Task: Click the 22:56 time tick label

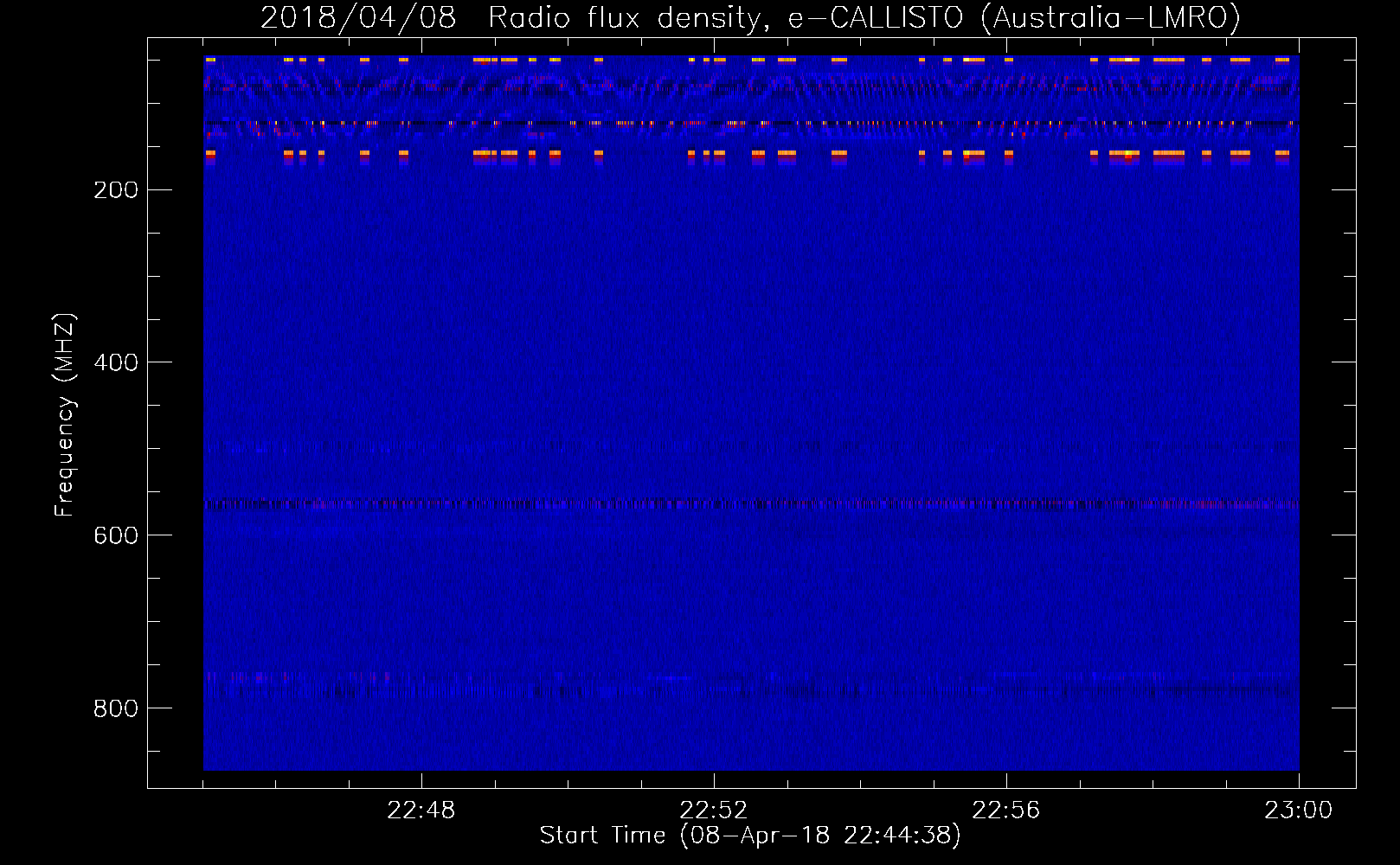Action: tap(1005, 811)
